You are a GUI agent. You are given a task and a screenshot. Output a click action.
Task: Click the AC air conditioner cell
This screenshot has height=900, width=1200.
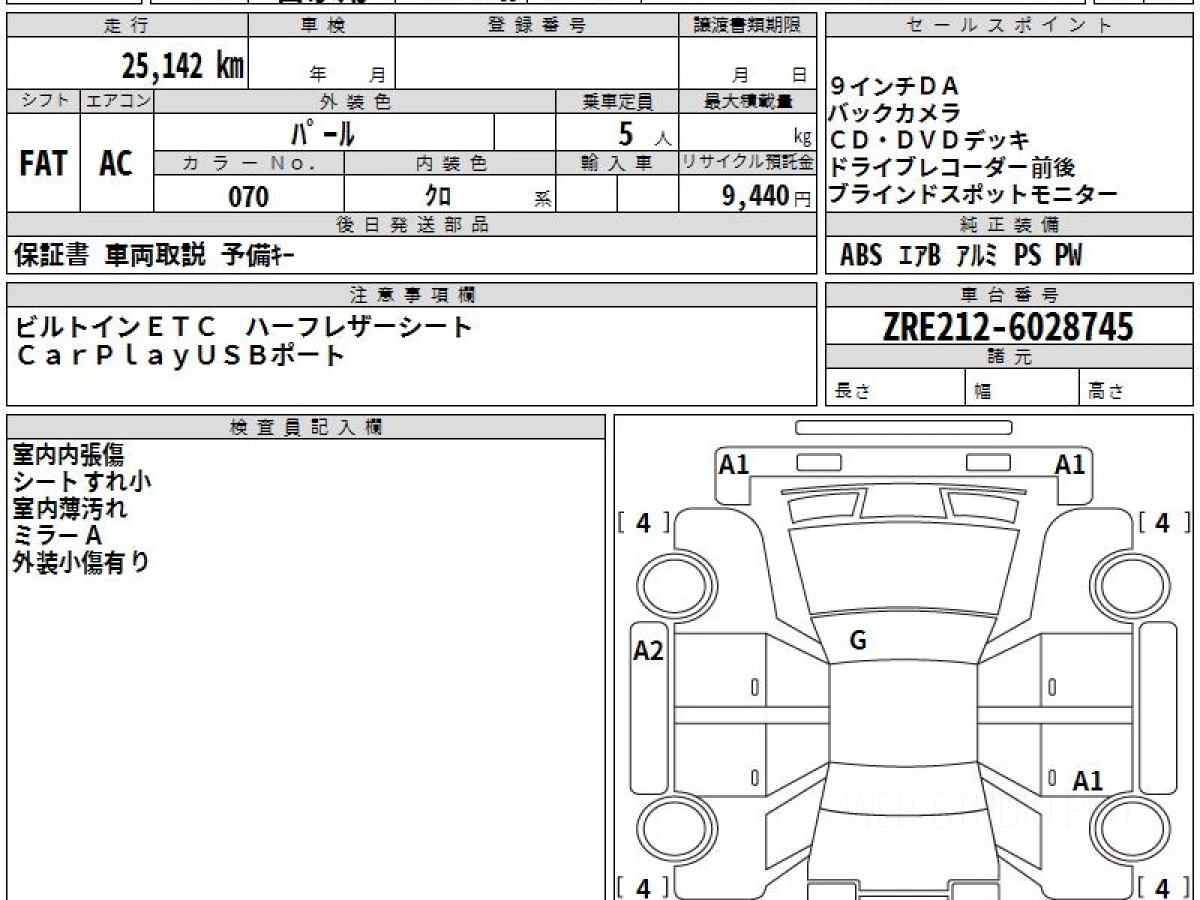[x=116, y=164]
